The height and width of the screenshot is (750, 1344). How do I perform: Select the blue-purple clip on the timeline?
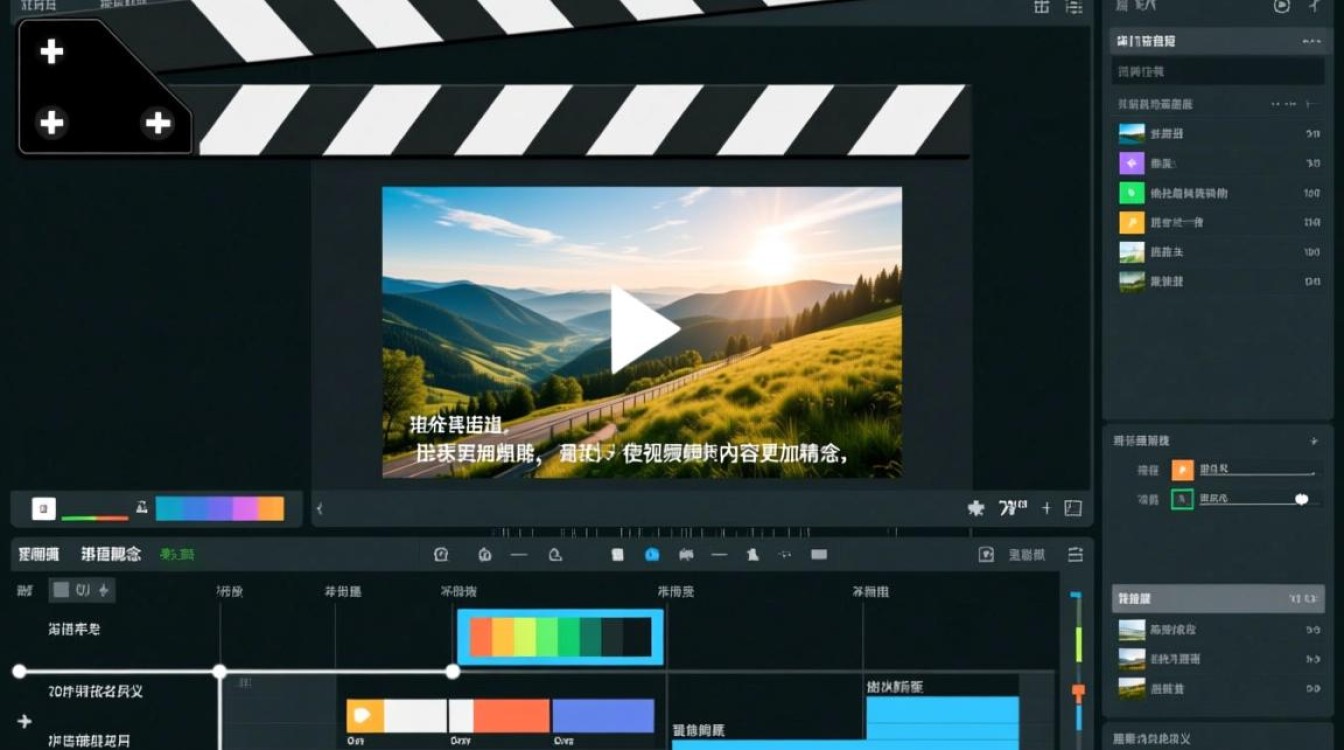(603, 716)
